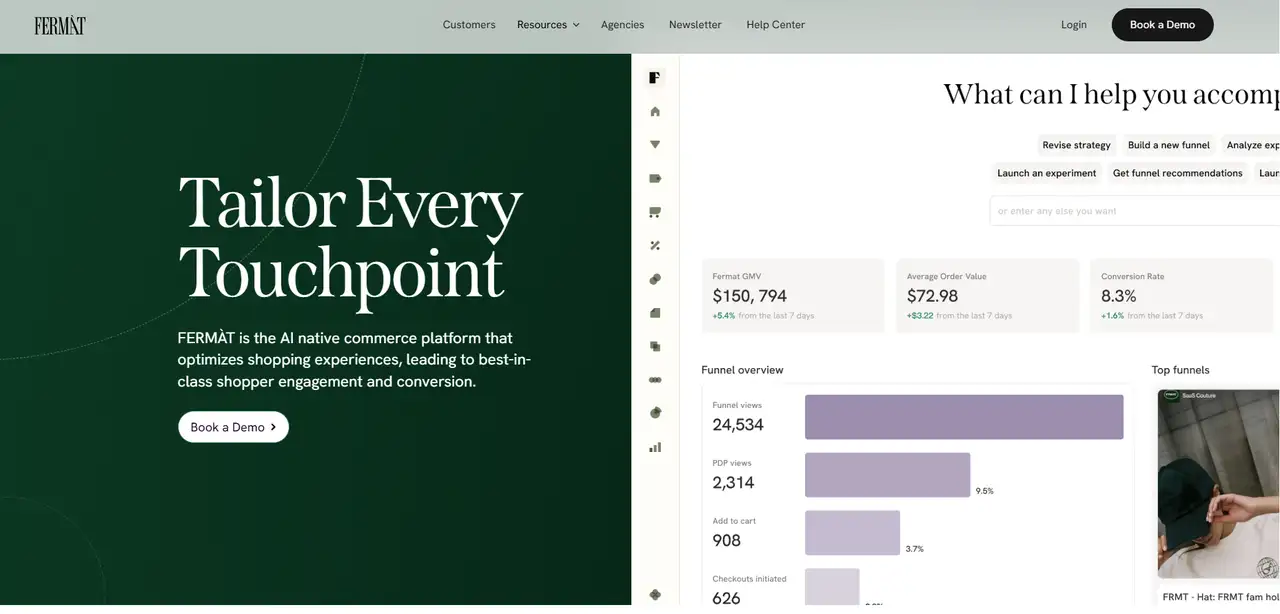Click the black Book a Demo button
Image resolution: width=1280 pixels, height=614 pixels.
tap(1162, 25)
